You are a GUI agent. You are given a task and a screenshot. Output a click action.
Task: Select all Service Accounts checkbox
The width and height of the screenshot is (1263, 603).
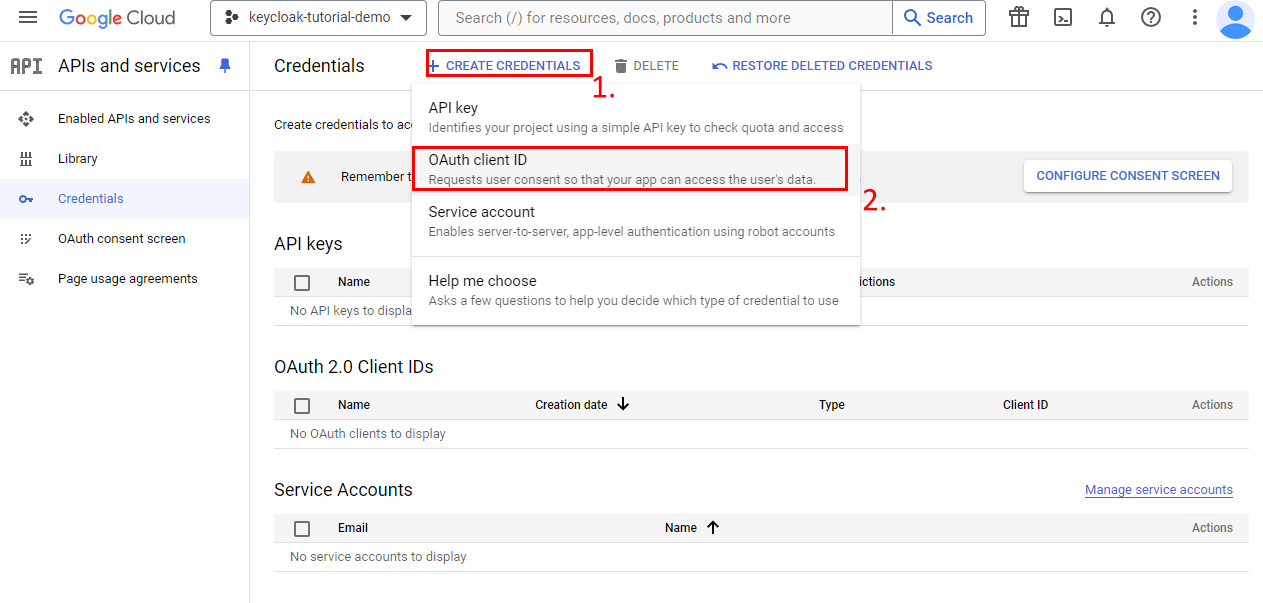pyautogui.click(x=302, y=529)
